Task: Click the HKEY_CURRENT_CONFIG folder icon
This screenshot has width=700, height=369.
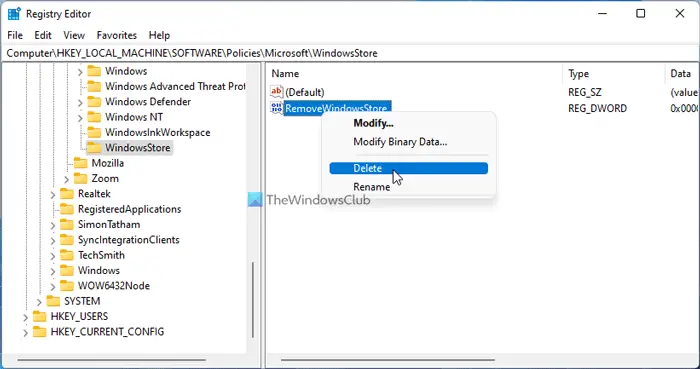Action: pos(39,332)
